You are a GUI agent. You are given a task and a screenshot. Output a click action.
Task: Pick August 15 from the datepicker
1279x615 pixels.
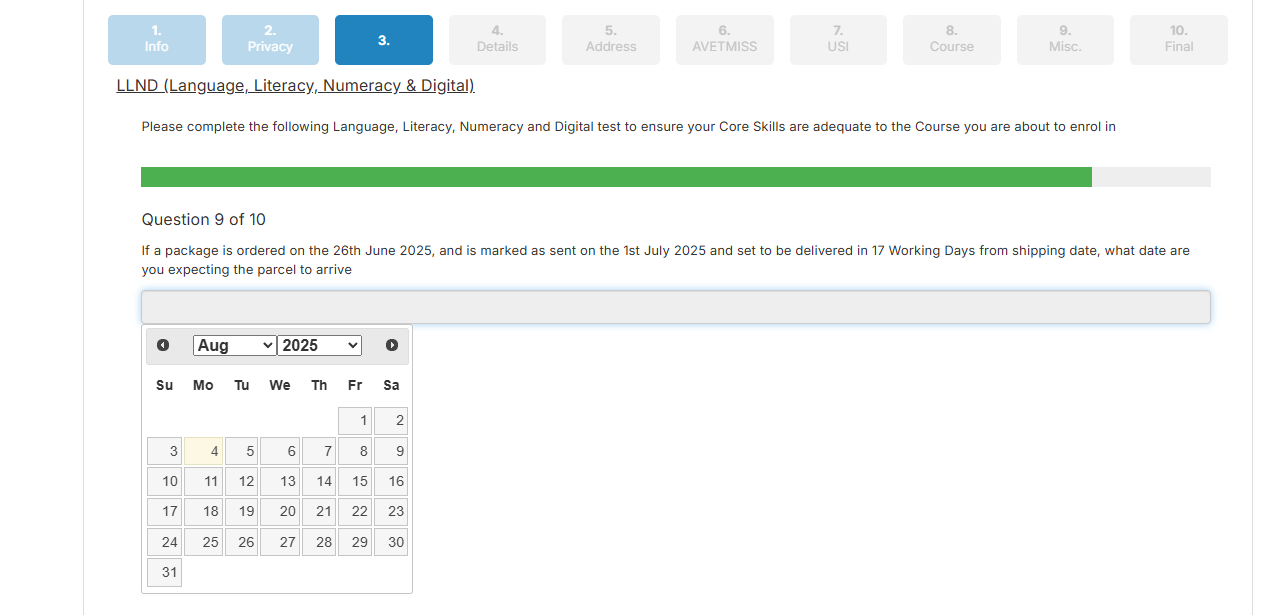(355, 482)
